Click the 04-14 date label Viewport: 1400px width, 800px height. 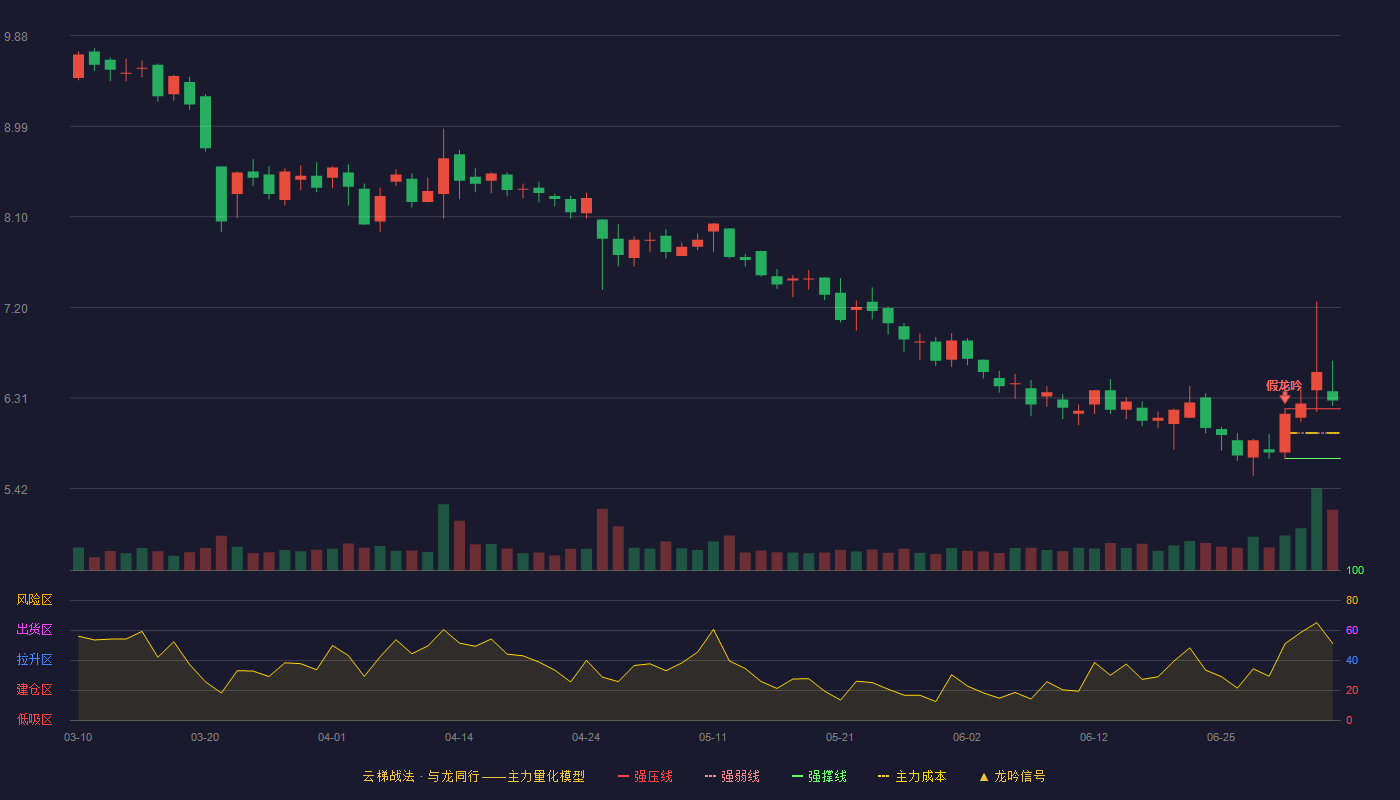[x=459, y=737]
